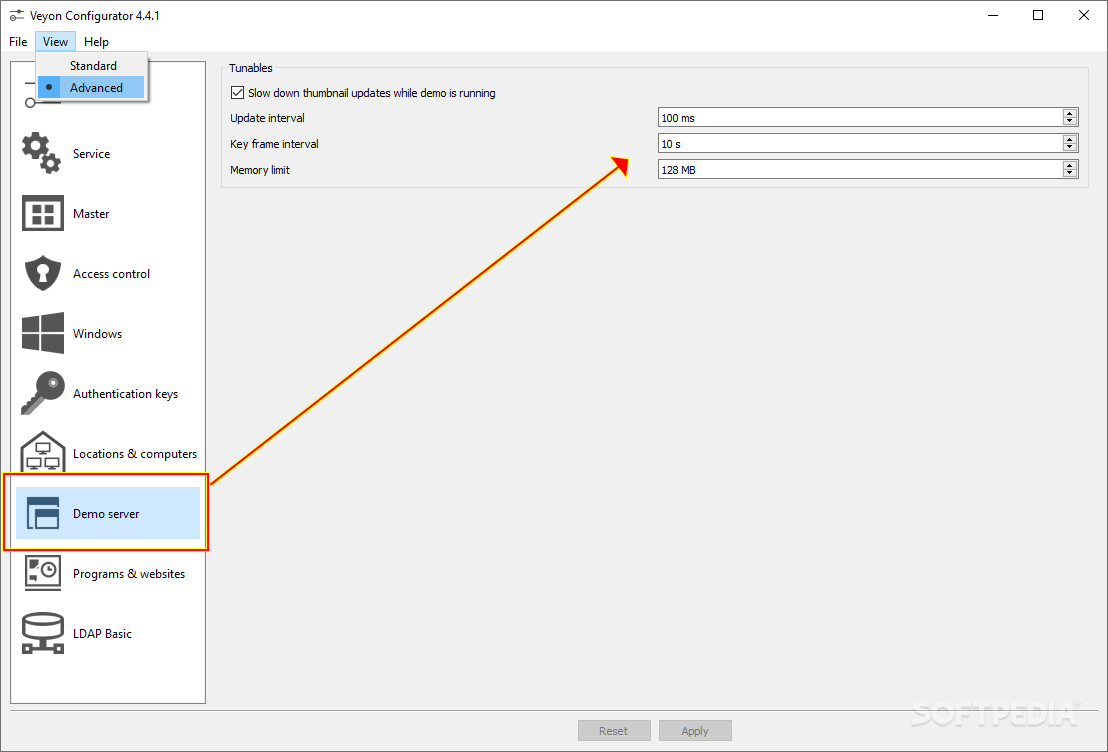Image resolution: width=1108 pixels, height=752 pixels.
Task: Click the Veyon Configurator title bar icon
Action: (17, 16)
